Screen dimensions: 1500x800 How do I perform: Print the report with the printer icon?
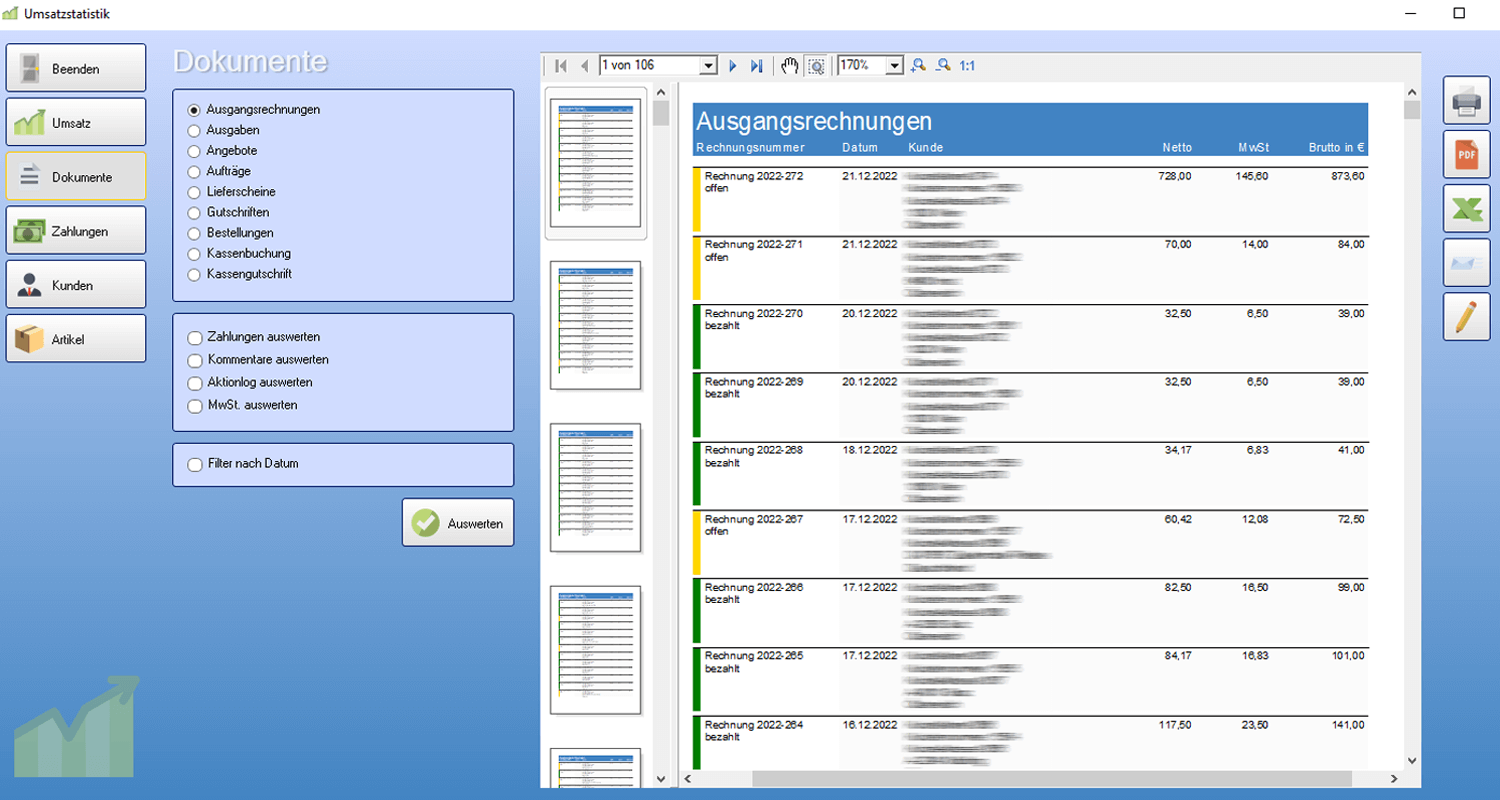1466,100
